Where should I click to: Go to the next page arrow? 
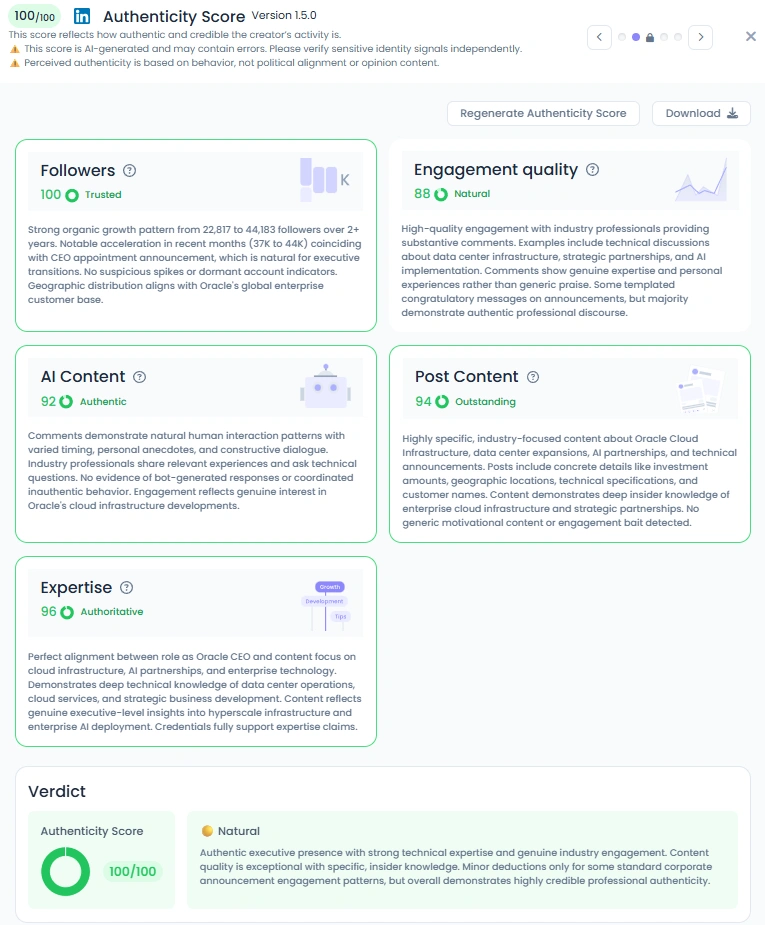(701, 37)
